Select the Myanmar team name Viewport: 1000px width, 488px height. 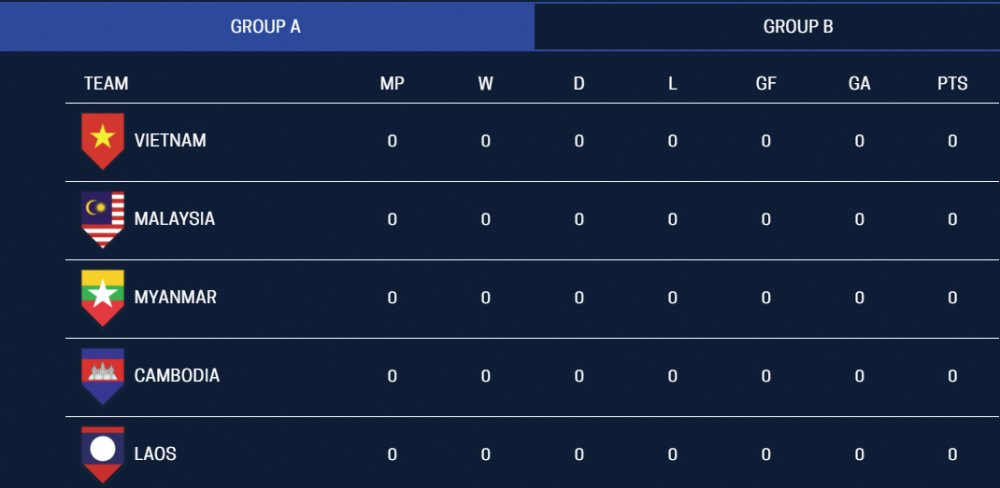pos(175,297)
